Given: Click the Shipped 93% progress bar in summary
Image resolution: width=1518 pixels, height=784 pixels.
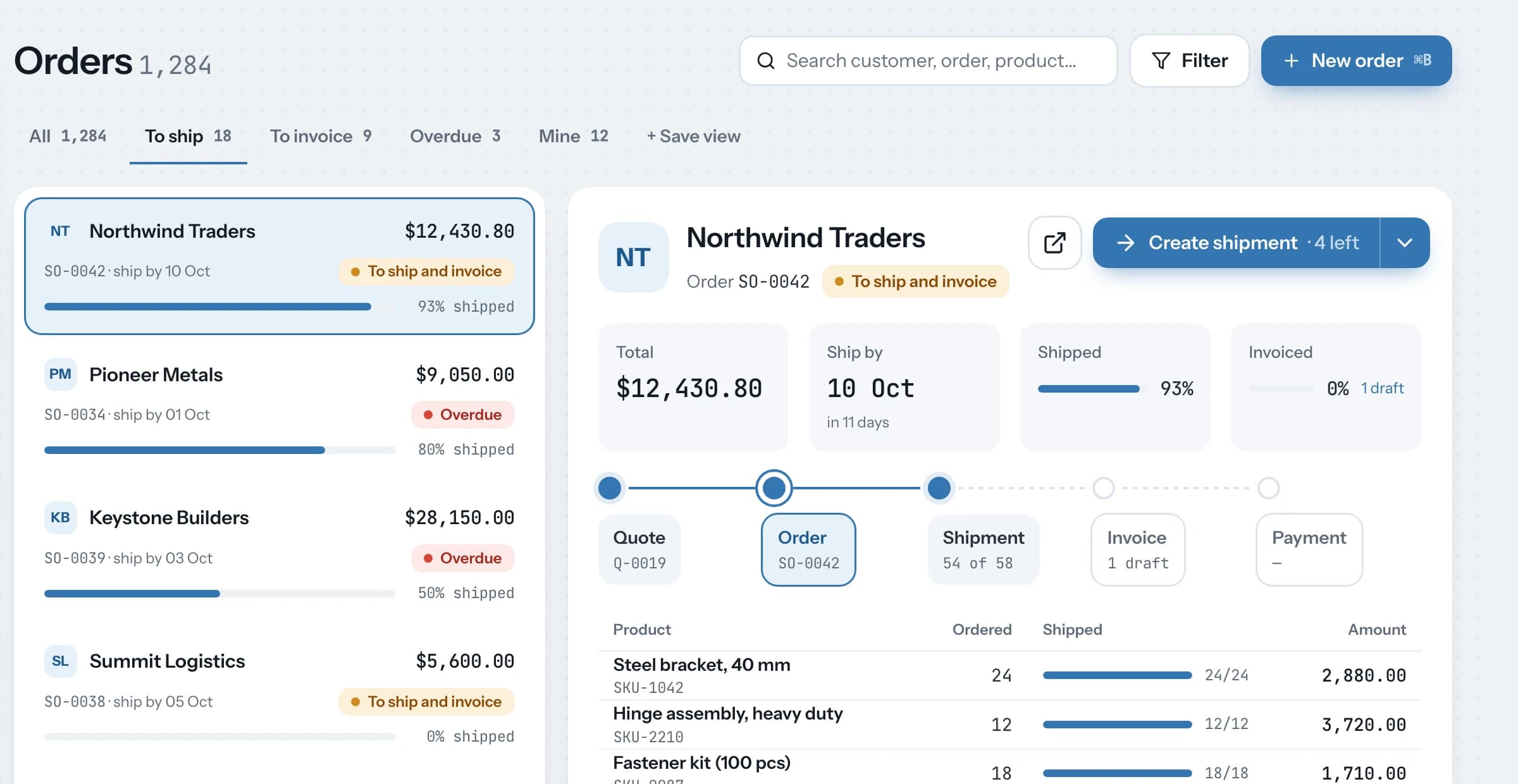Looking at the screenshot, I should tap(1092, 389).
